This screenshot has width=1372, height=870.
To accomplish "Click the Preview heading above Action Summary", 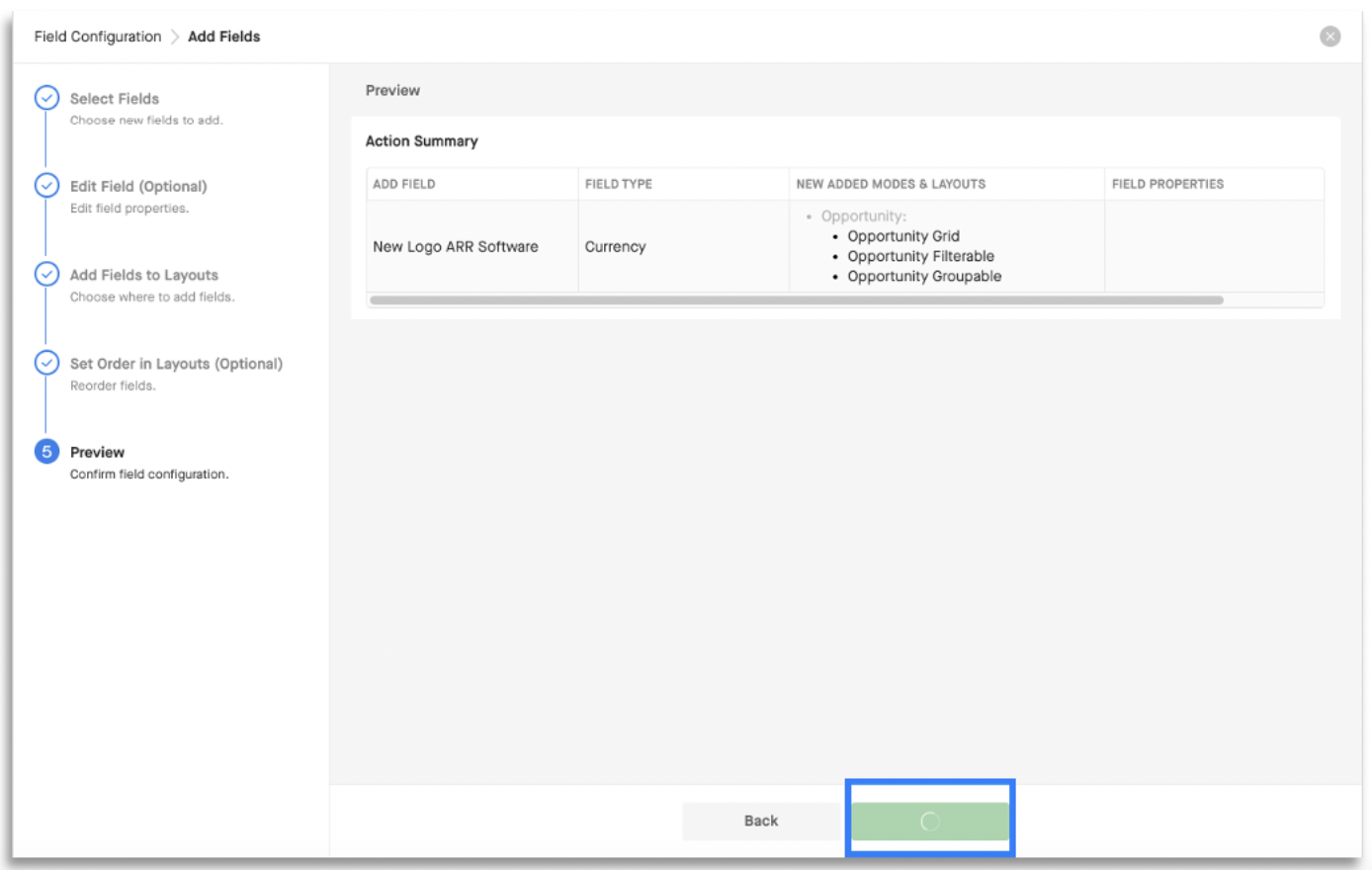I will coord(392,90).
